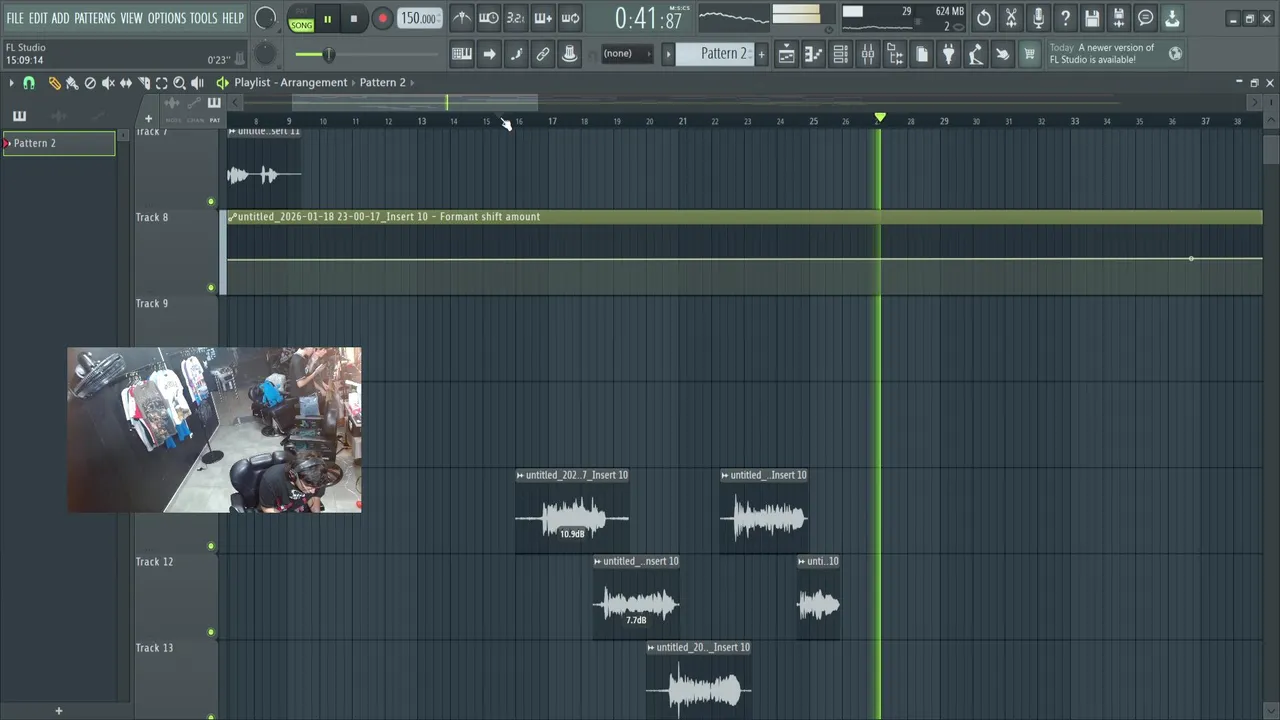The width and height of the screenshot is (1280, 720).
Task: Open the Piano roll view icon
Action: point(814,54)
